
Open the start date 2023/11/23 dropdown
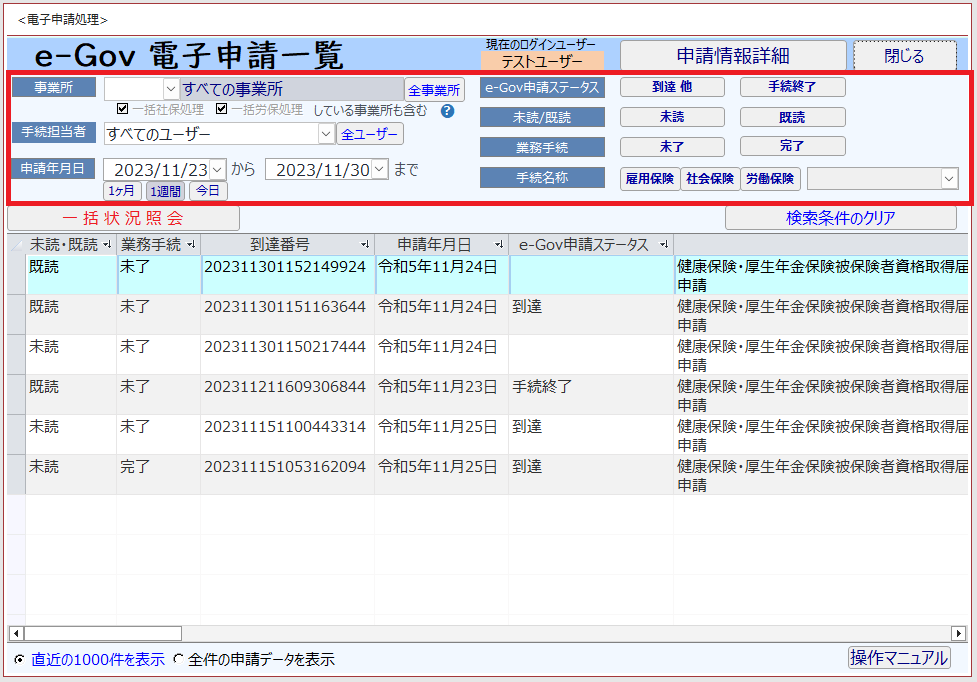pyautogui.click(x=218, y=170)
